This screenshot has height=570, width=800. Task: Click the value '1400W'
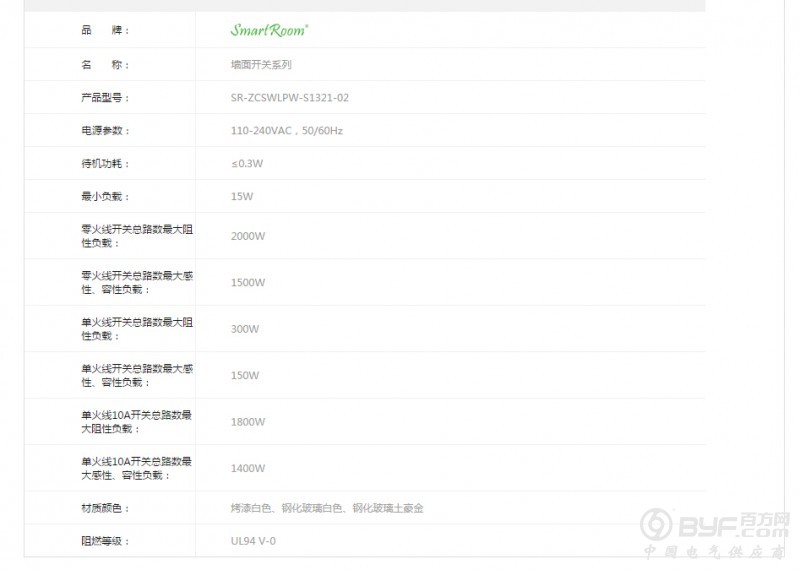[248, 468]
